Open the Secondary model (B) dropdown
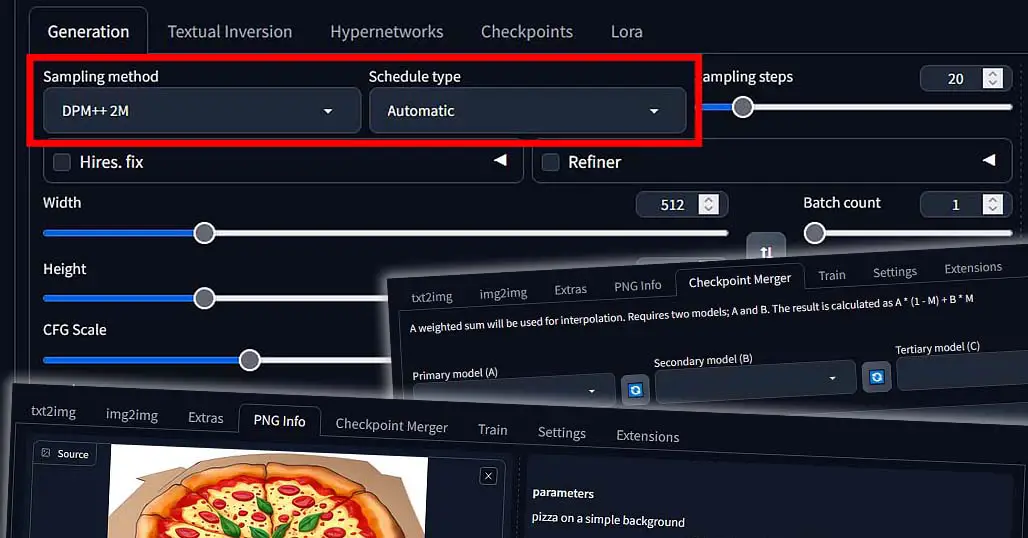This screenshot has width=1028, height=538. (x=755, y=380)
